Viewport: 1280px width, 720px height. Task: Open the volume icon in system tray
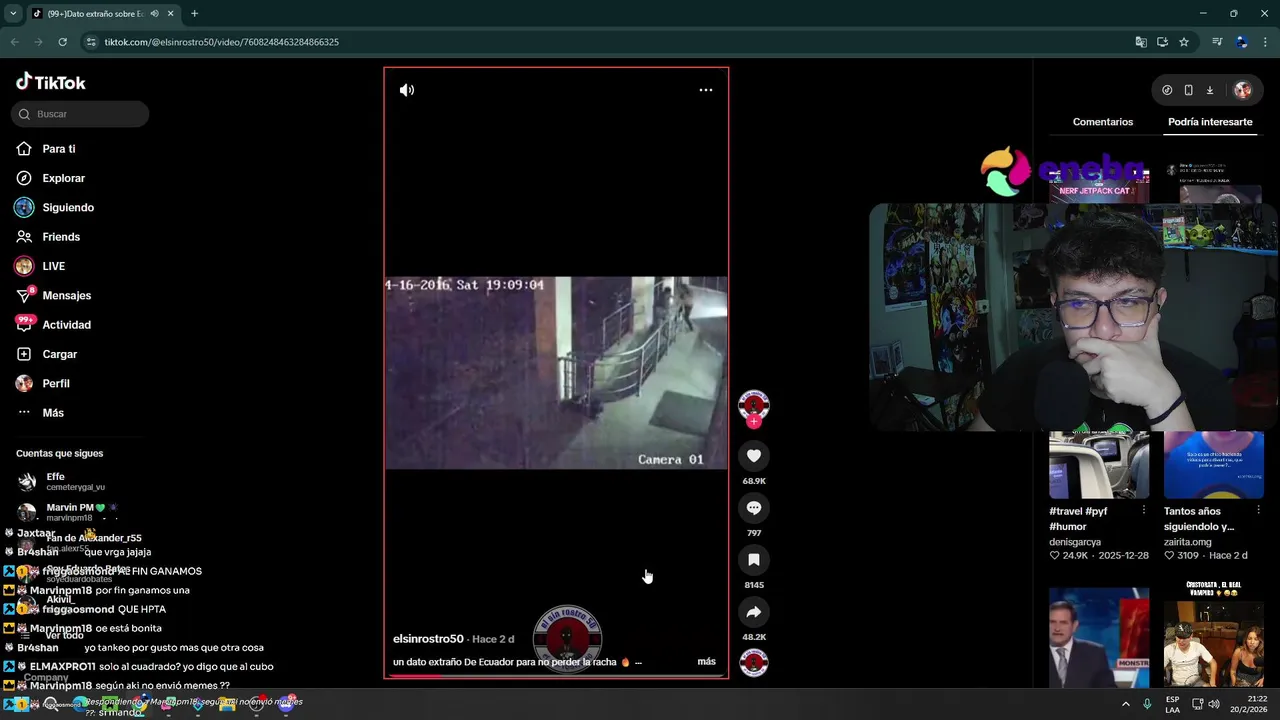pos(1214,704)
